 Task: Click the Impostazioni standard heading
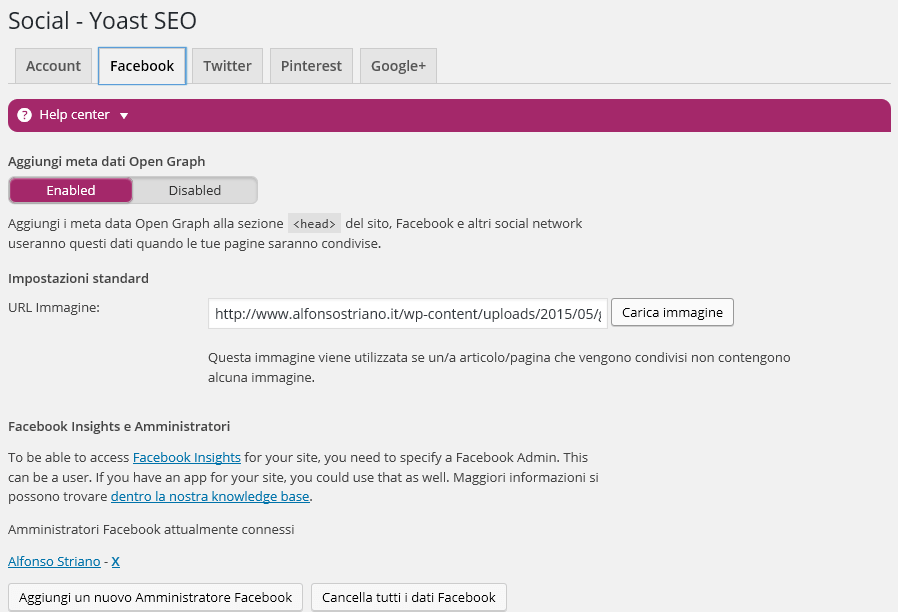tap(78, 278)
